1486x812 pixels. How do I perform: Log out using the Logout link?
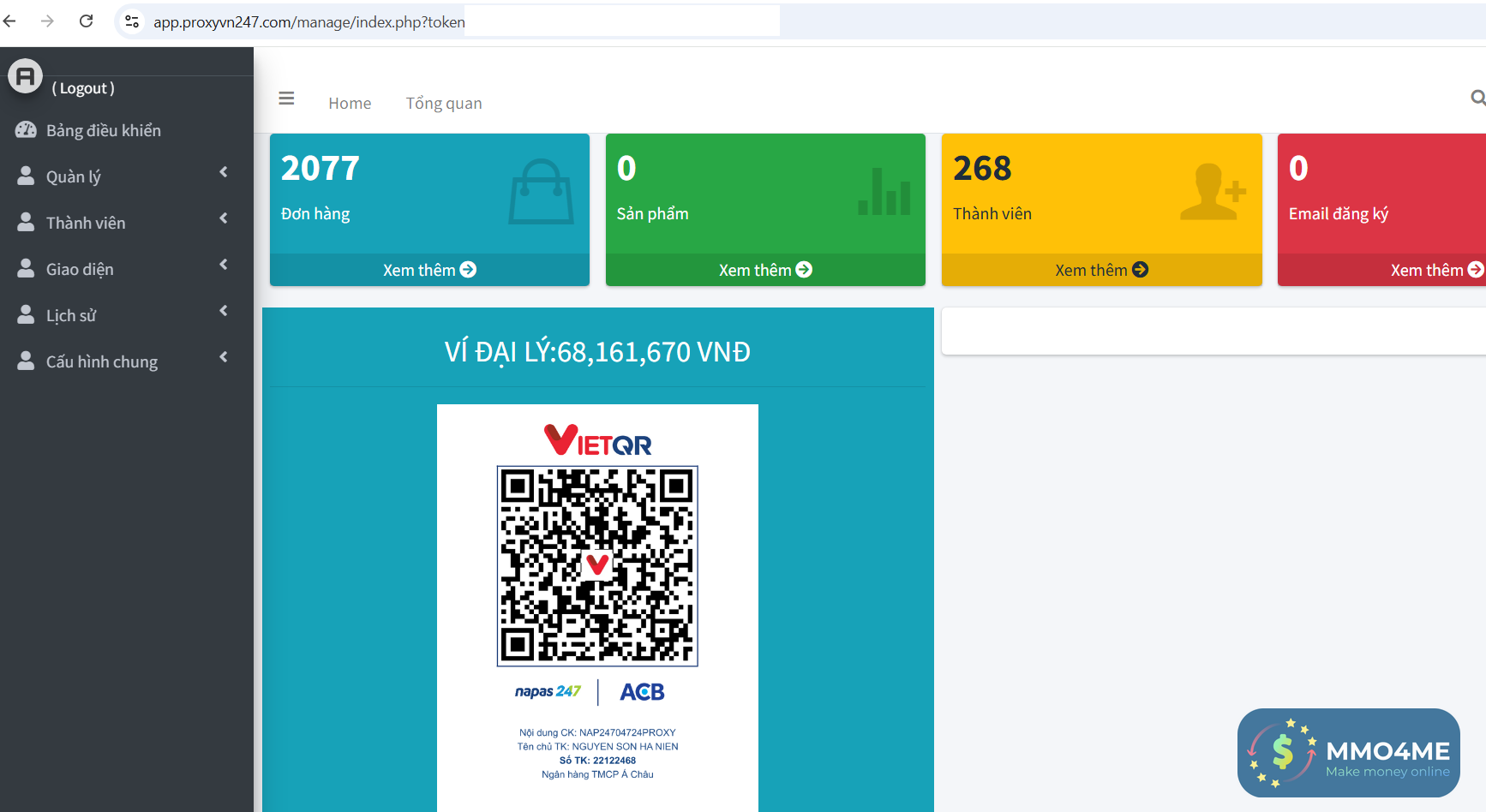(83, 88)
